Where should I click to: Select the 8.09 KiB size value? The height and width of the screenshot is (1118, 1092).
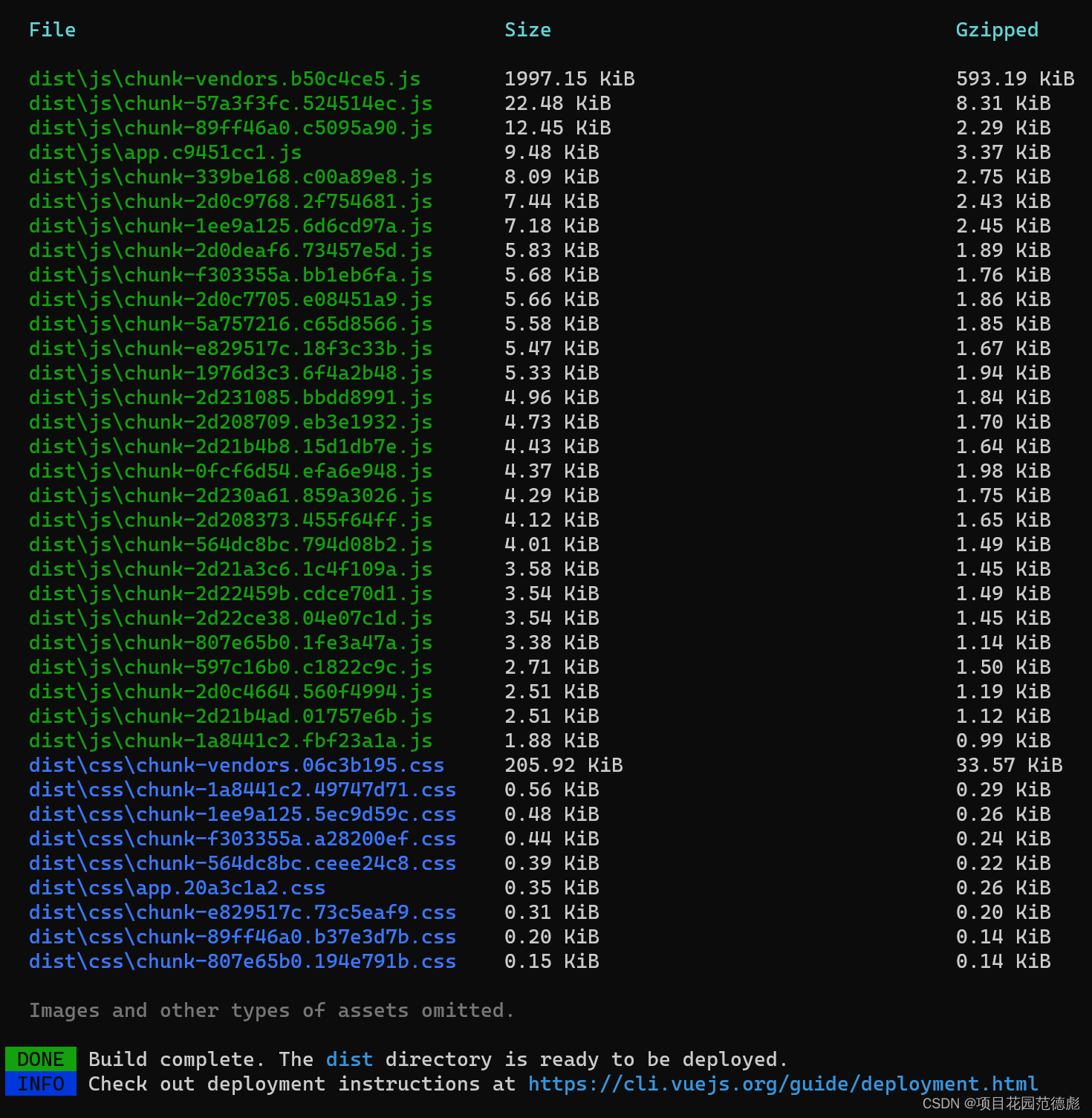(x=552, y=177)
